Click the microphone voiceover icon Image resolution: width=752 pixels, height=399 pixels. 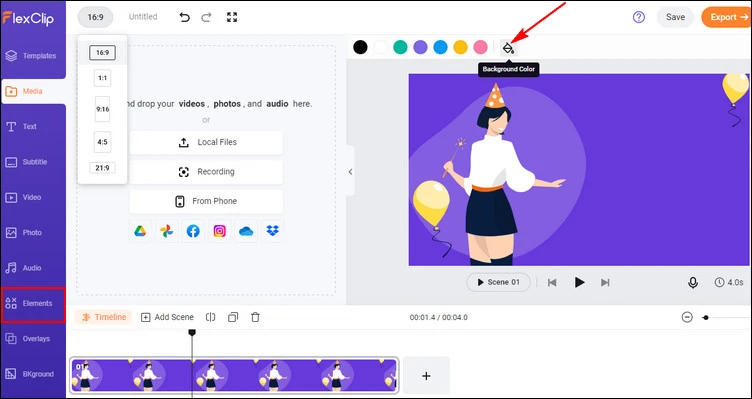(693, 282)
